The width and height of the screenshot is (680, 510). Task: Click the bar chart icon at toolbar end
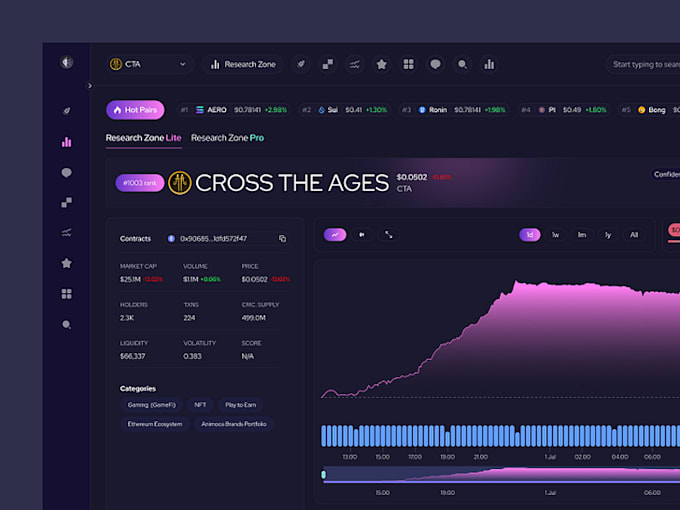(x=489, y=64)
